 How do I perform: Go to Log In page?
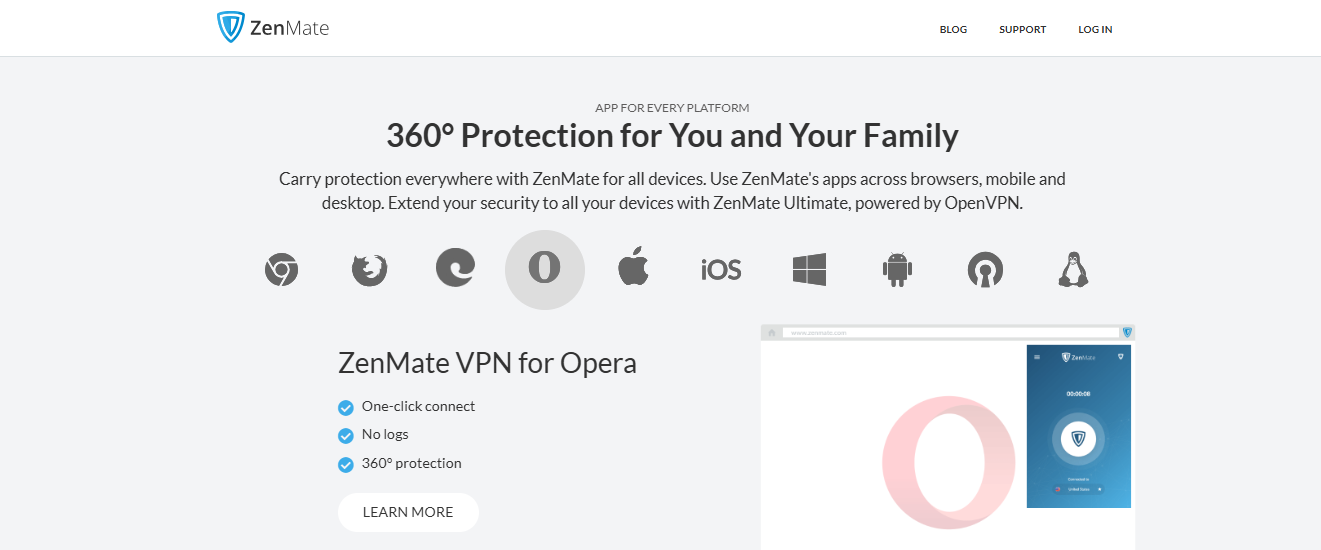1095,29
